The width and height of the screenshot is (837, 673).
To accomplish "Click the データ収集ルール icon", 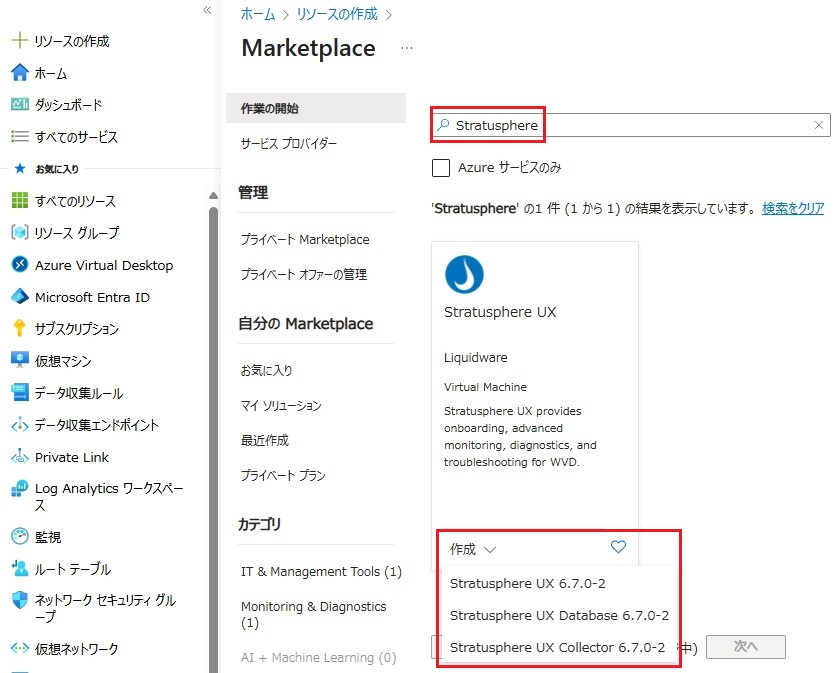I will [20, 392].
